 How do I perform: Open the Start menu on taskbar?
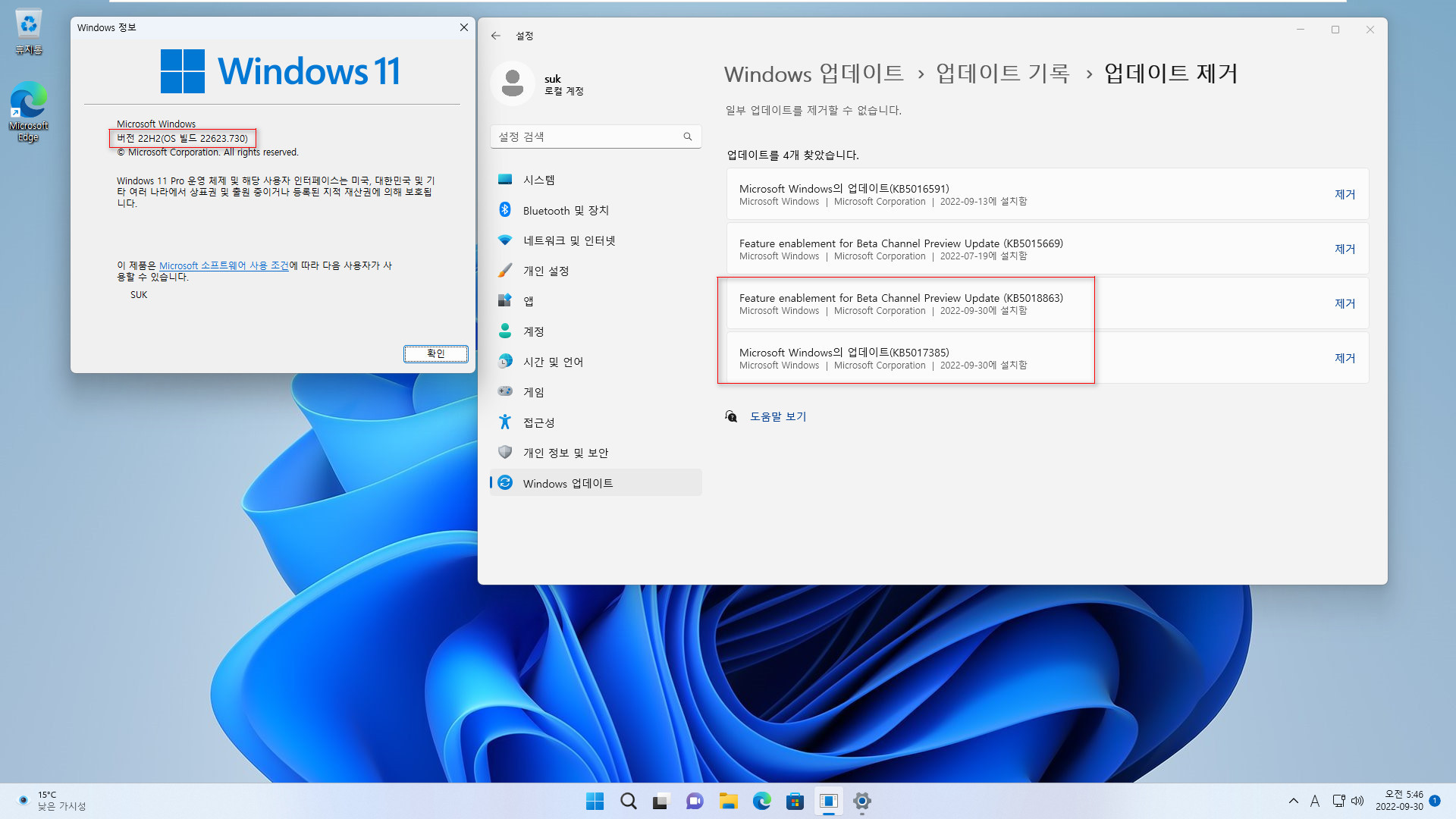[595, 801]
